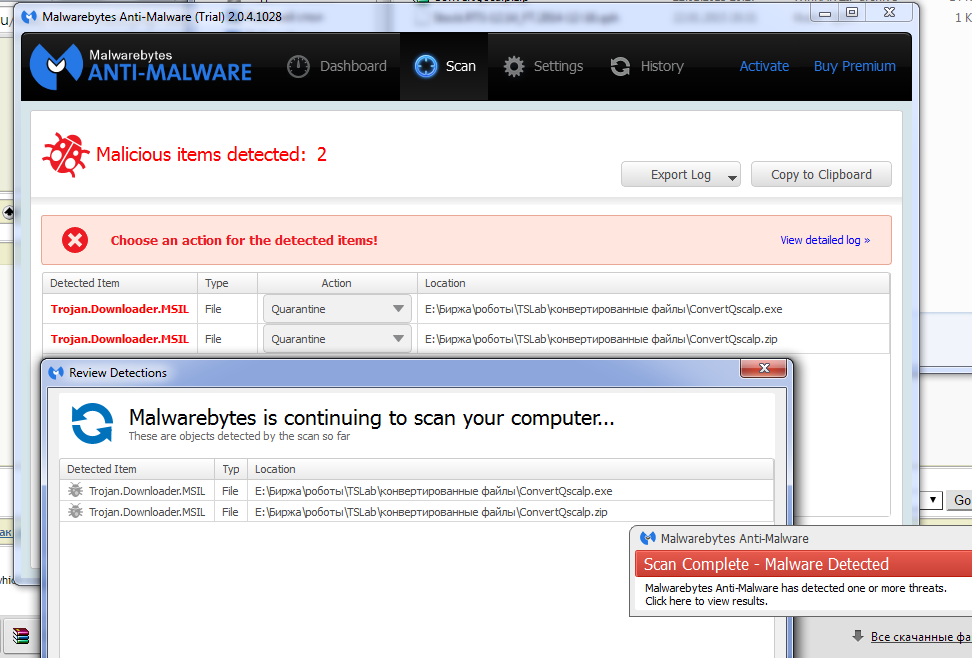Click the download arrow icon in background browser

point(858,636)
